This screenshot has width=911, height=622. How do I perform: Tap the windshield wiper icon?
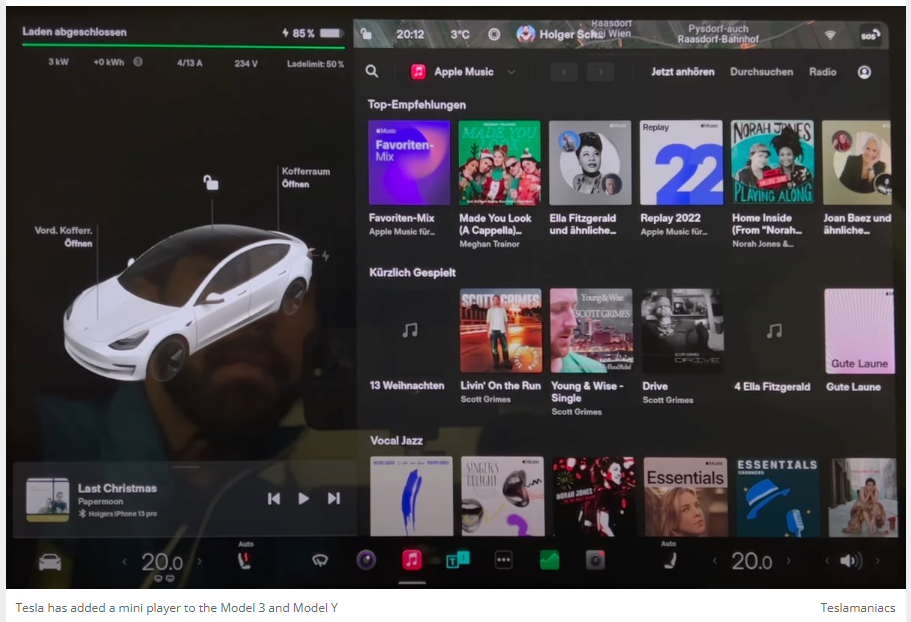(x=320, y=560)
